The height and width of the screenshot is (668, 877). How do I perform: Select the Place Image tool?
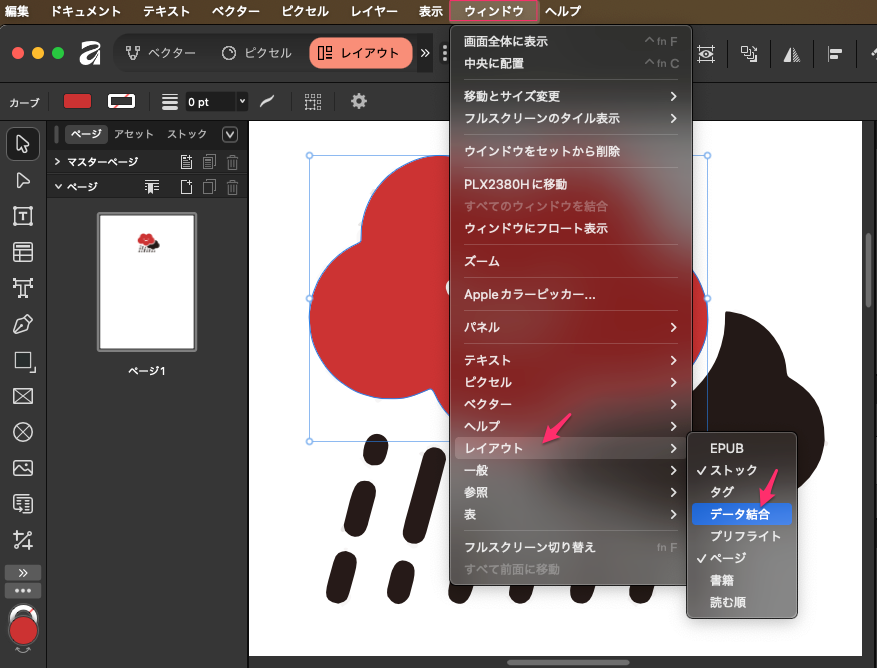pos(23,468)
